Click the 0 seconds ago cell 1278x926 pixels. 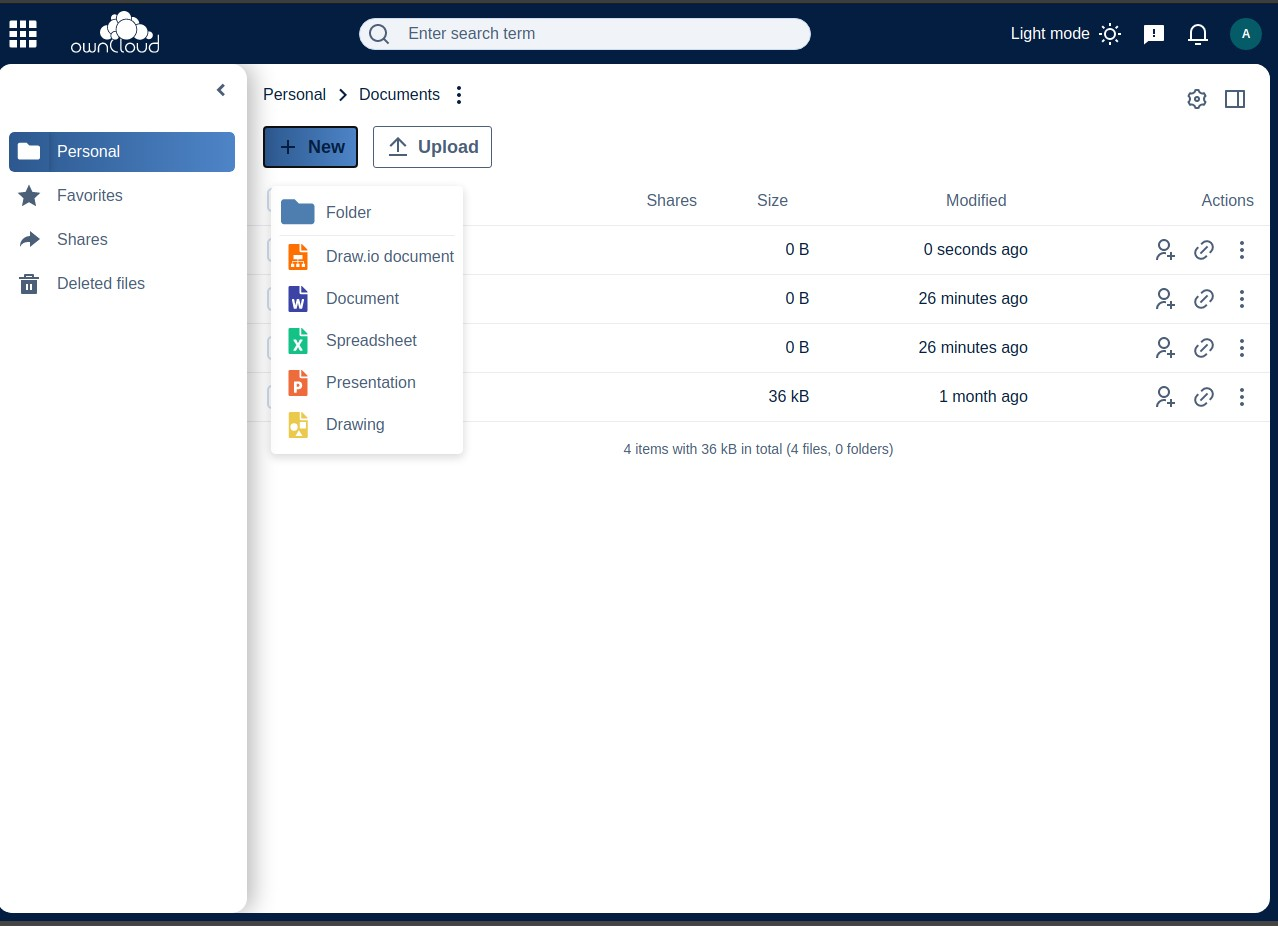point(975,250)
